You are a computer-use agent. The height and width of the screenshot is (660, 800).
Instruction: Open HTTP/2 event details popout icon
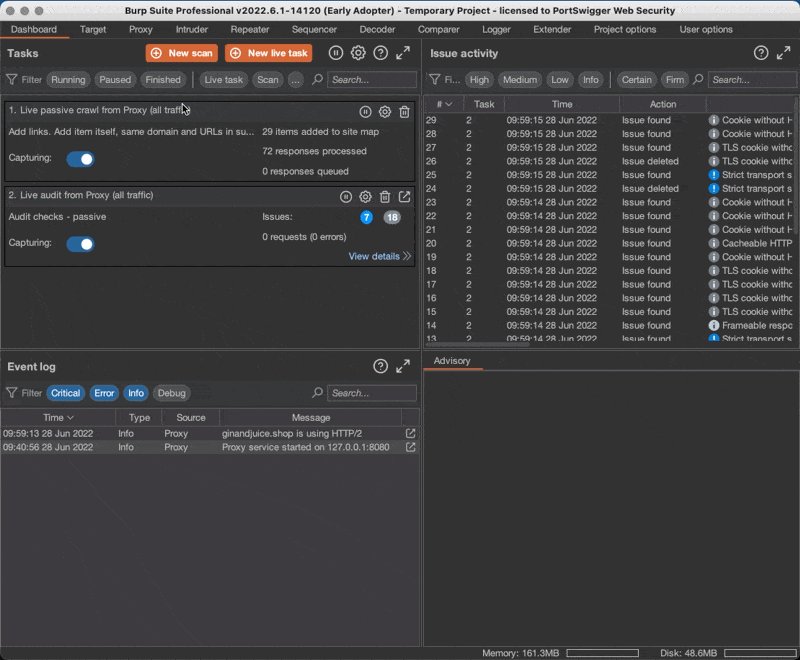click(410, 433)
